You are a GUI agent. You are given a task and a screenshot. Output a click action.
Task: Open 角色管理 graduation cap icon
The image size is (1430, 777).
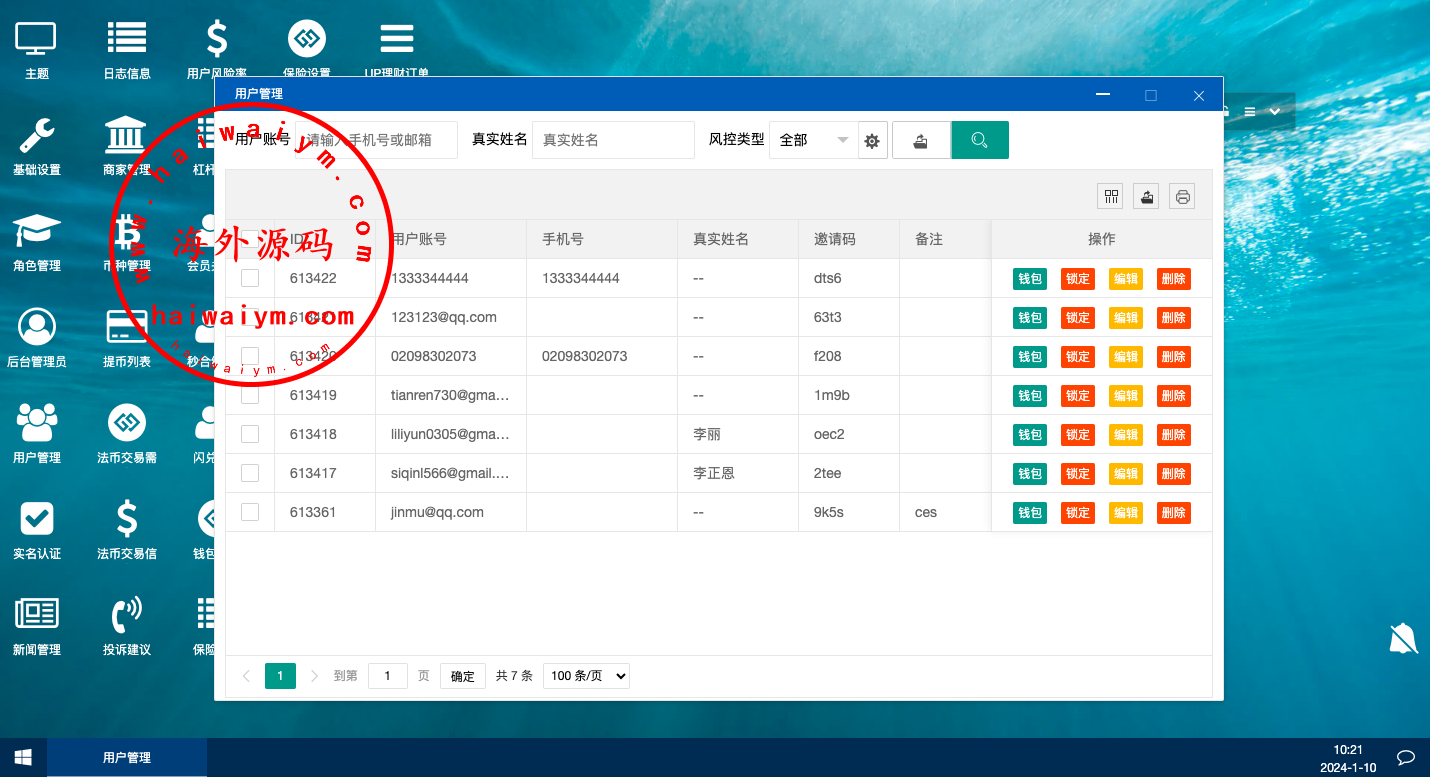[37, 232]
